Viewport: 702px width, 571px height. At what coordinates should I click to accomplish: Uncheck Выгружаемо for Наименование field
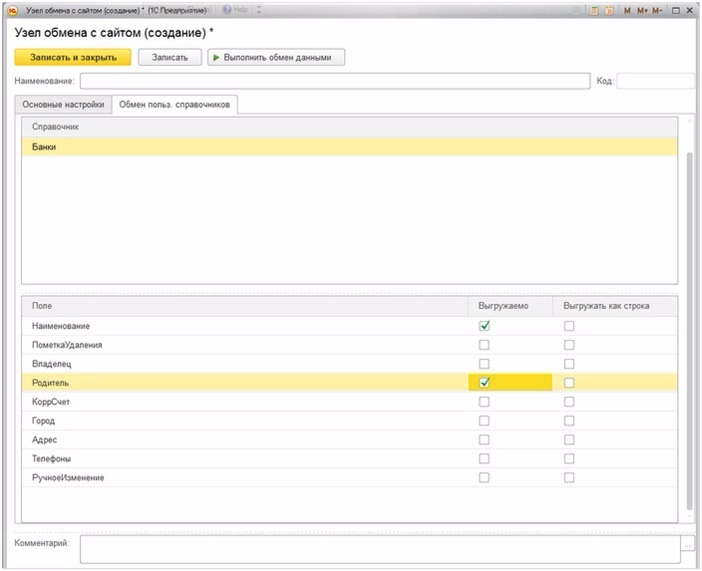[x=484, y=326]
